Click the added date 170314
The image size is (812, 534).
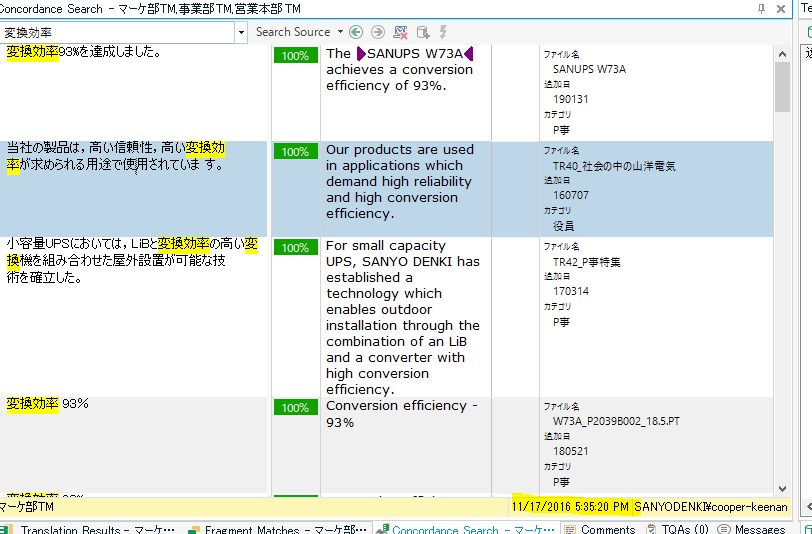point(571,291)
